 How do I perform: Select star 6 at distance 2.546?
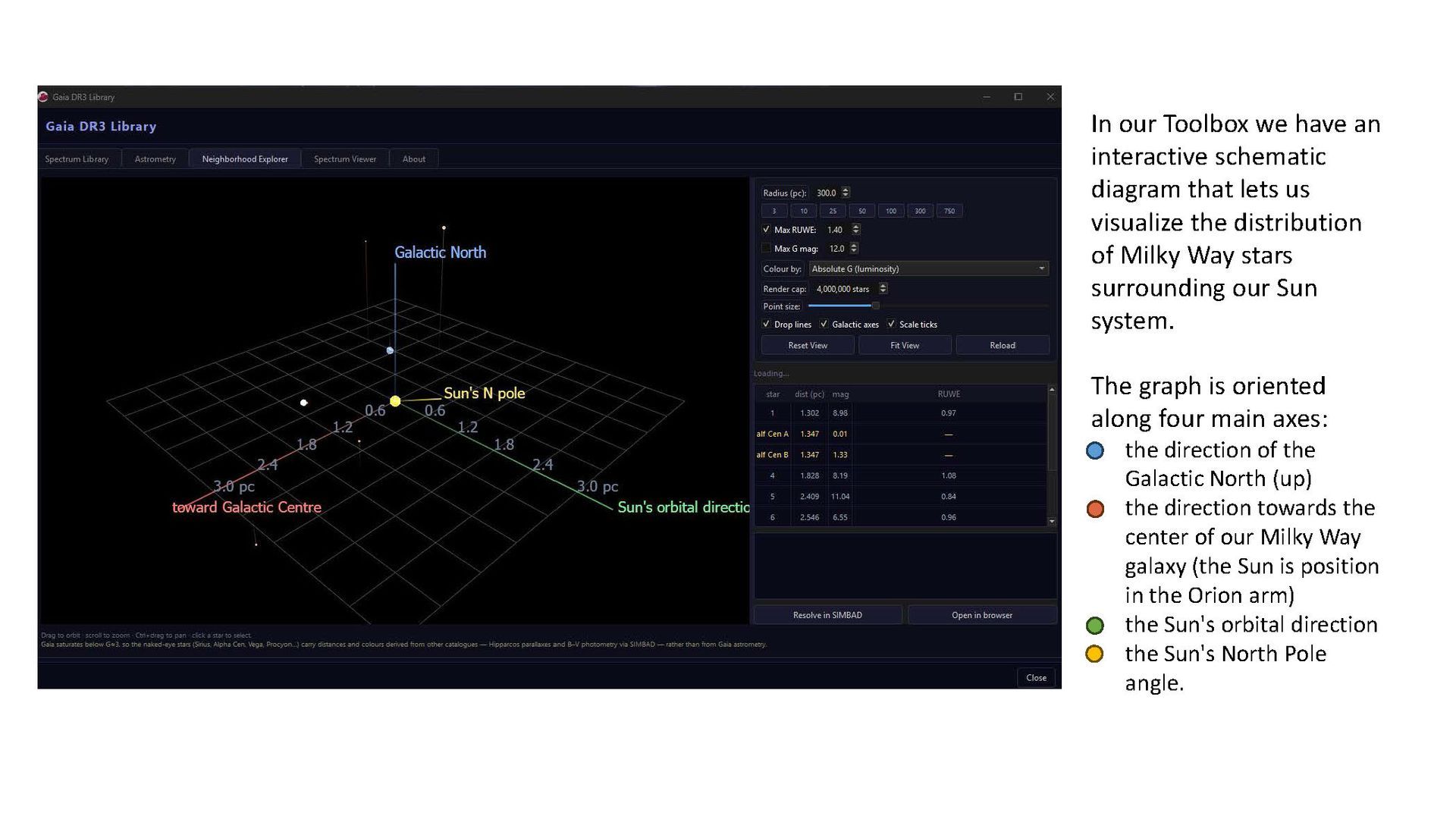click(x=900, y=517)
